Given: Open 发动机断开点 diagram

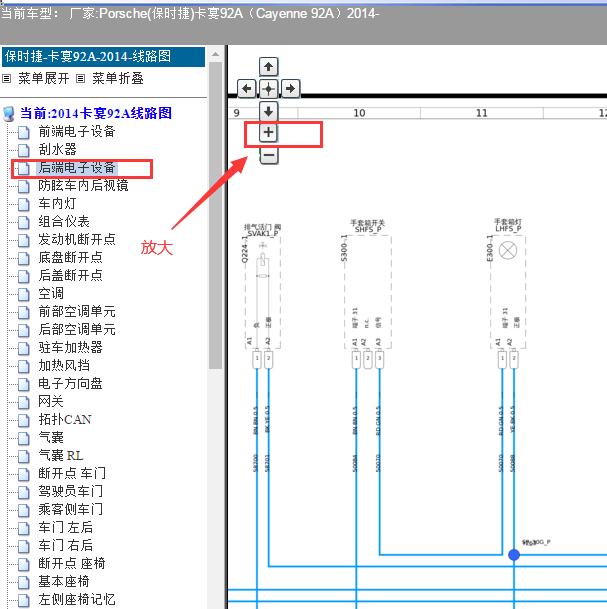Looking at the screenshot, I should click(77, 239).
